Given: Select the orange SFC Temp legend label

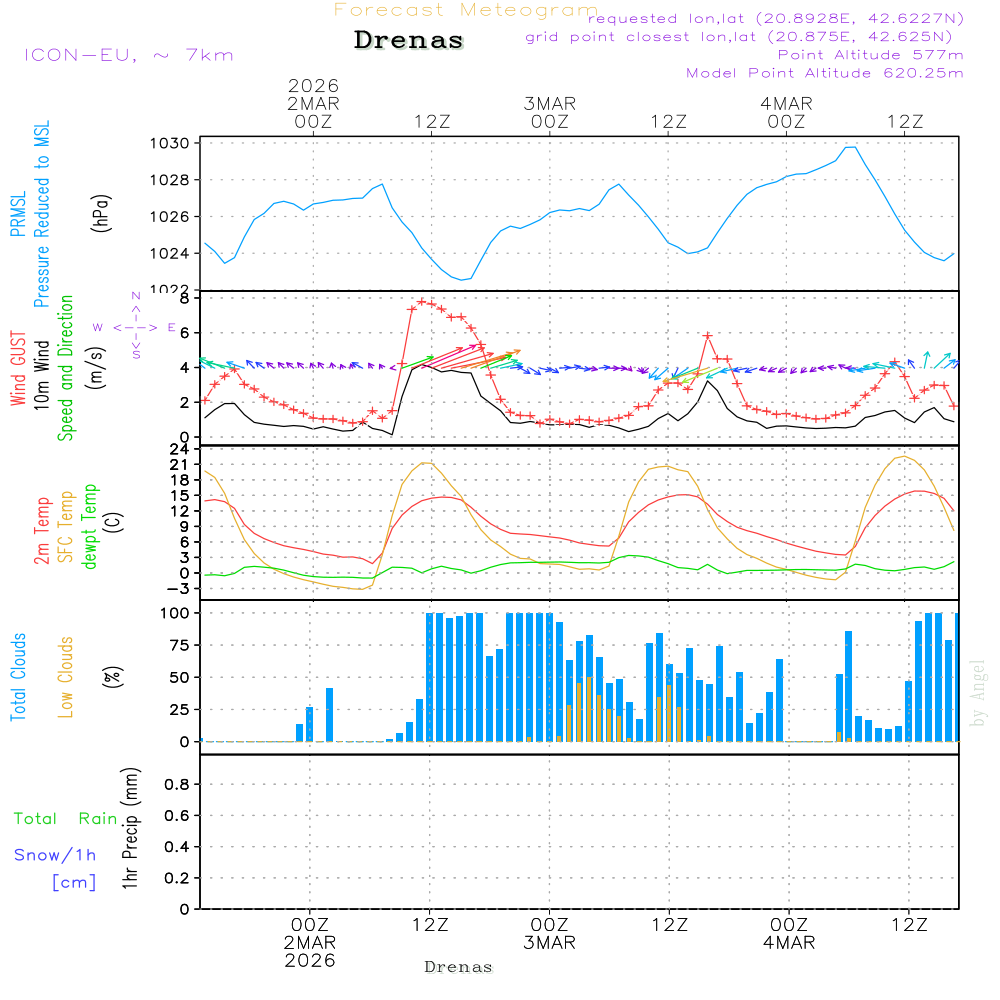Looking at the screenshot, I should [67, 527].
